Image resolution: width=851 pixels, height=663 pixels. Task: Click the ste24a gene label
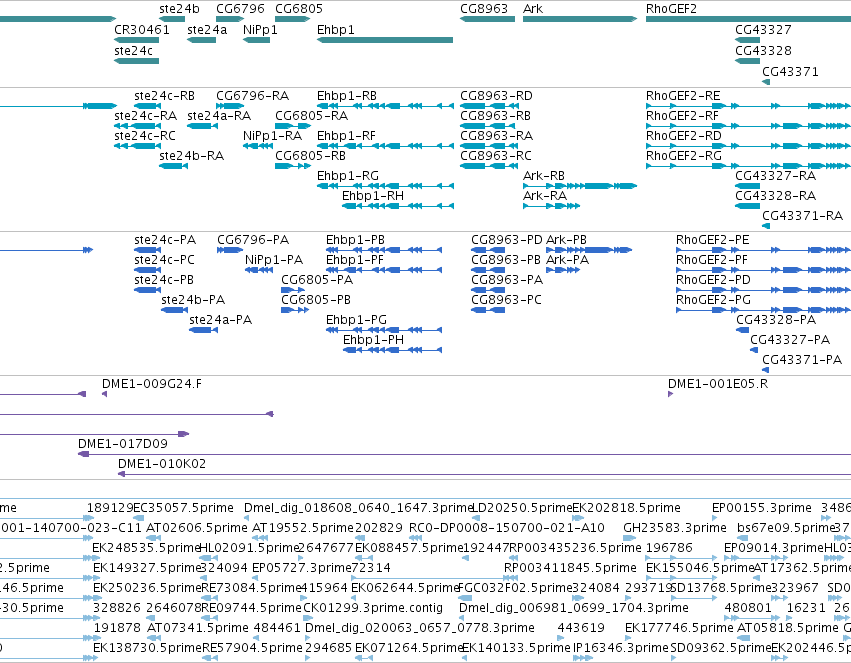tap(207, 29)
